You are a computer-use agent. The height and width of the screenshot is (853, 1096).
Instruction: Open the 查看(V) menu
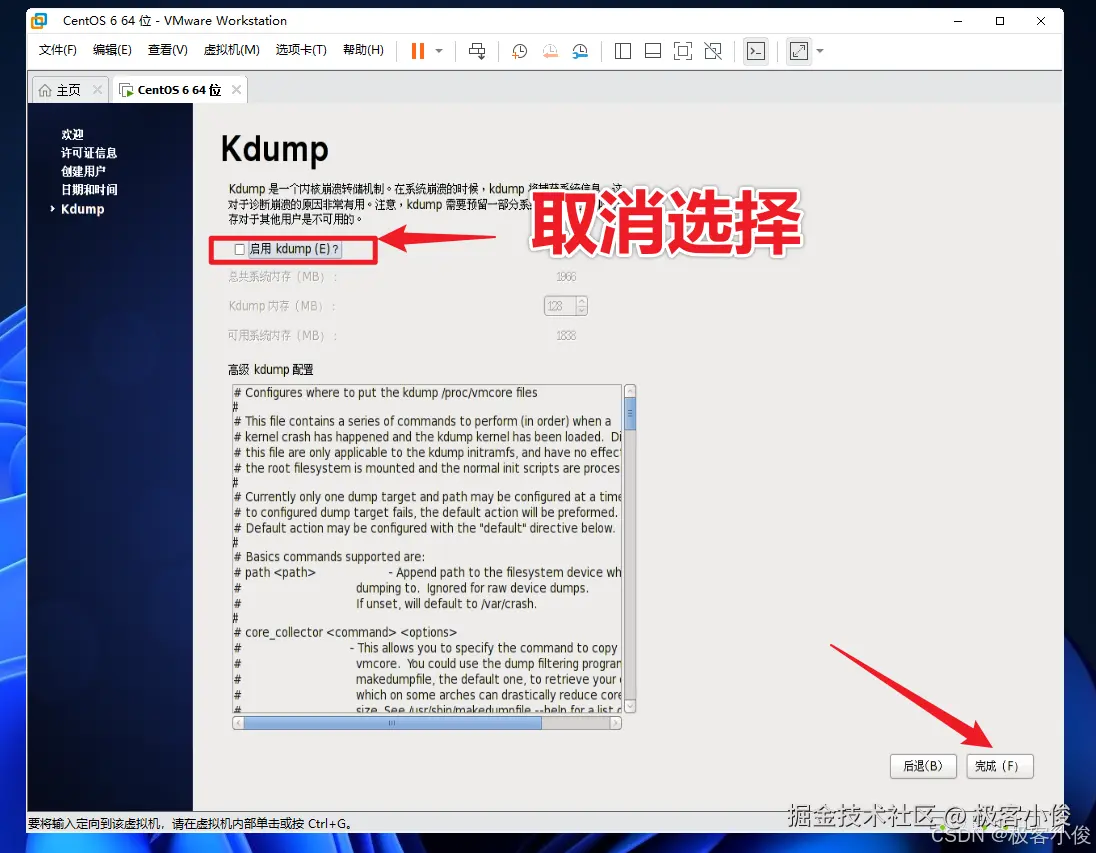[168, 50]
